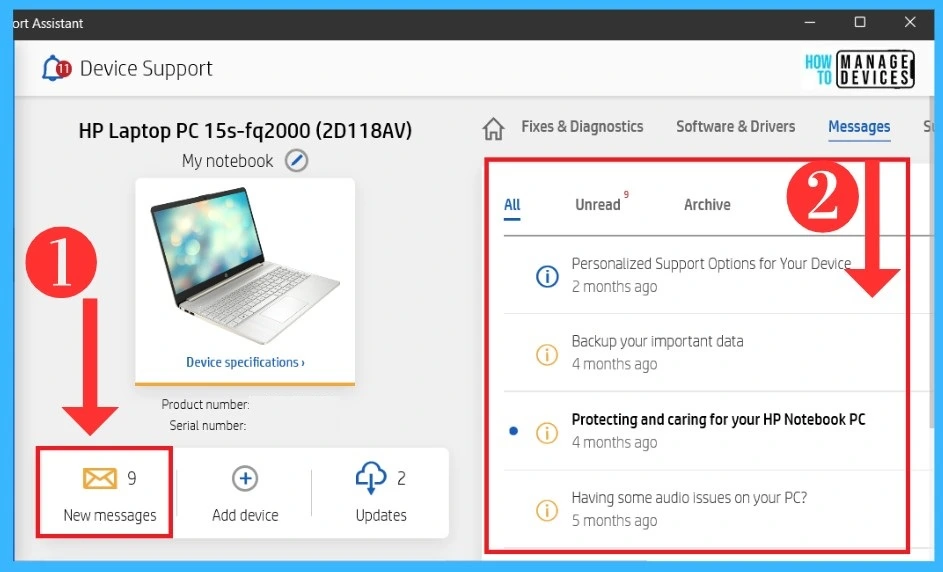The image size is (943, 572).
Task: Open Backup your important data message
Action: pos(657,341)
